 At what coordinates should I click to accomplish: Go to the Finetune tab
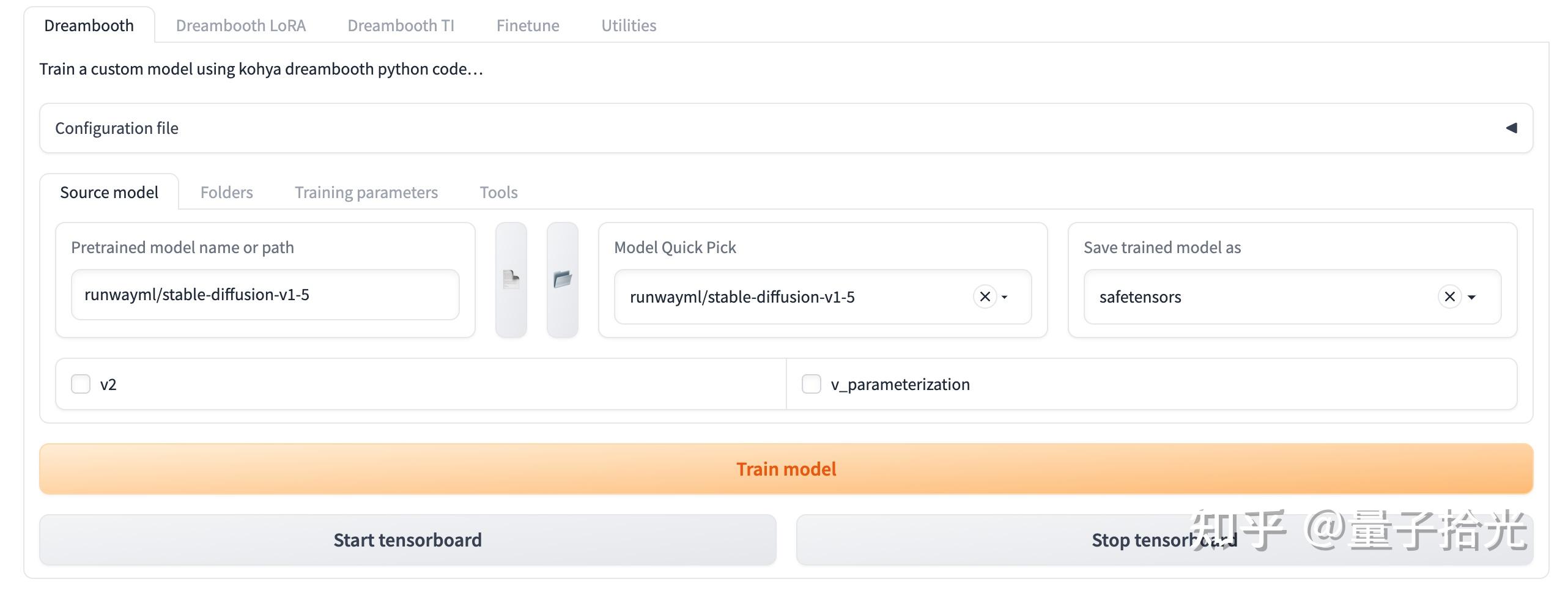528,26
